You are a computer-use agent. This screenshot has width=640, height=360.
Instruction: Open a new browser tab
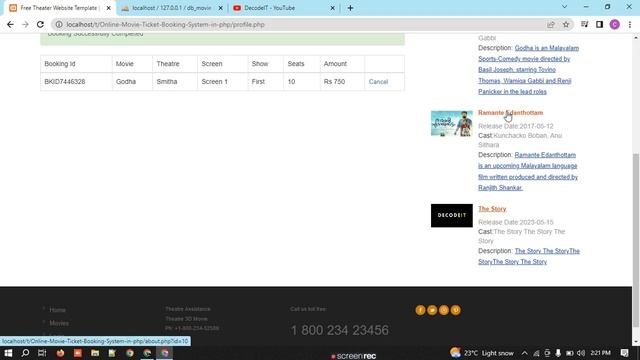[x=350, y=8]
